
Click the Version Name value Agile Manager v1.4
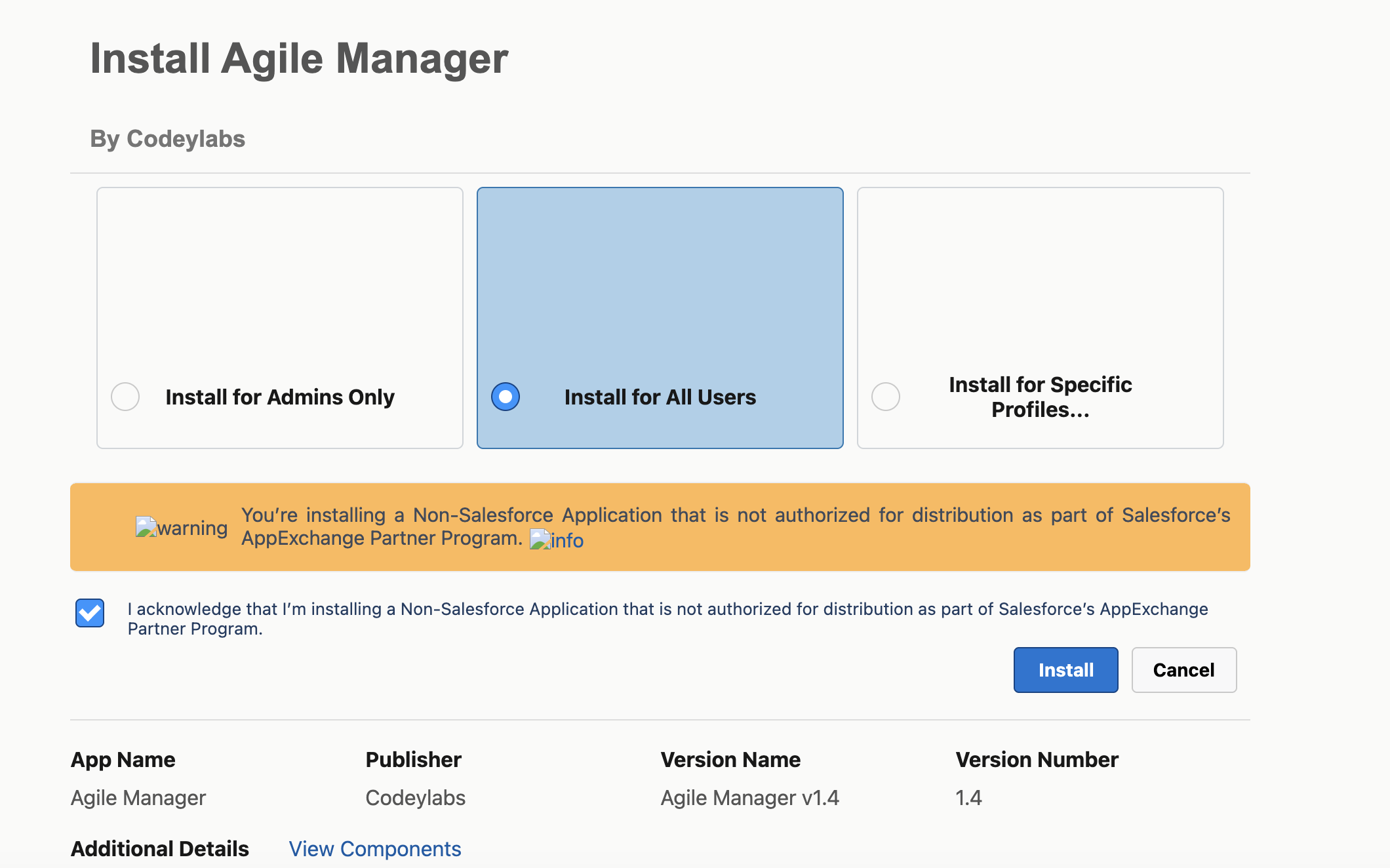point(750,798)
